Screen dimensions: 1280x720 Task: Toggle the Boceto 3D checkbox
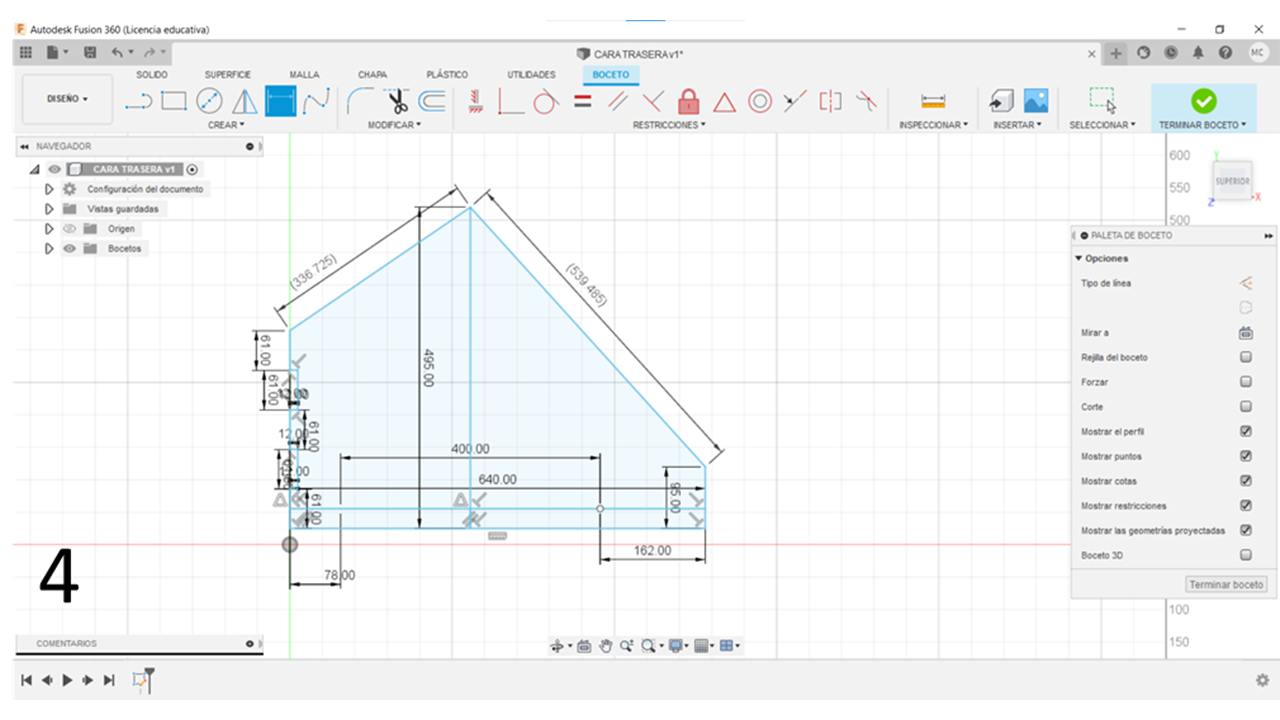tap(1246, 555)
